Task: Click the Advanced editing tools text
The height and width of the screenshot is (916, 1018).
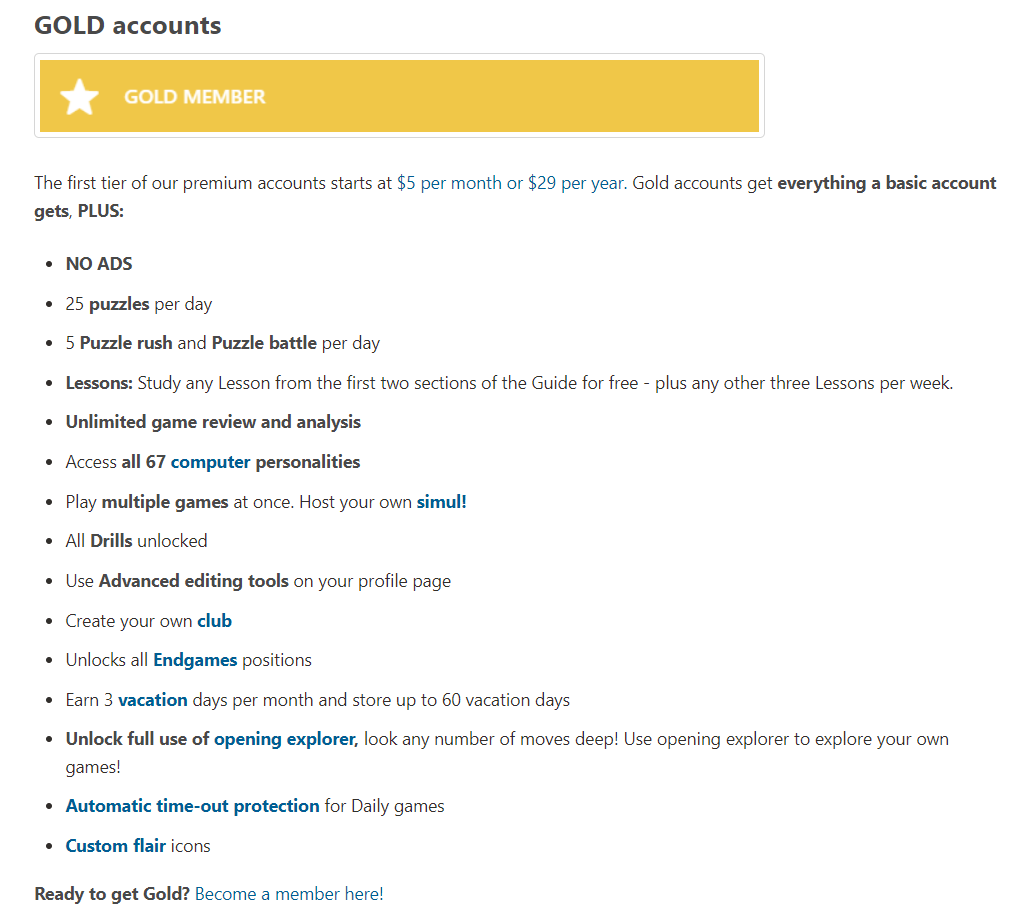Action: point(193,581)
